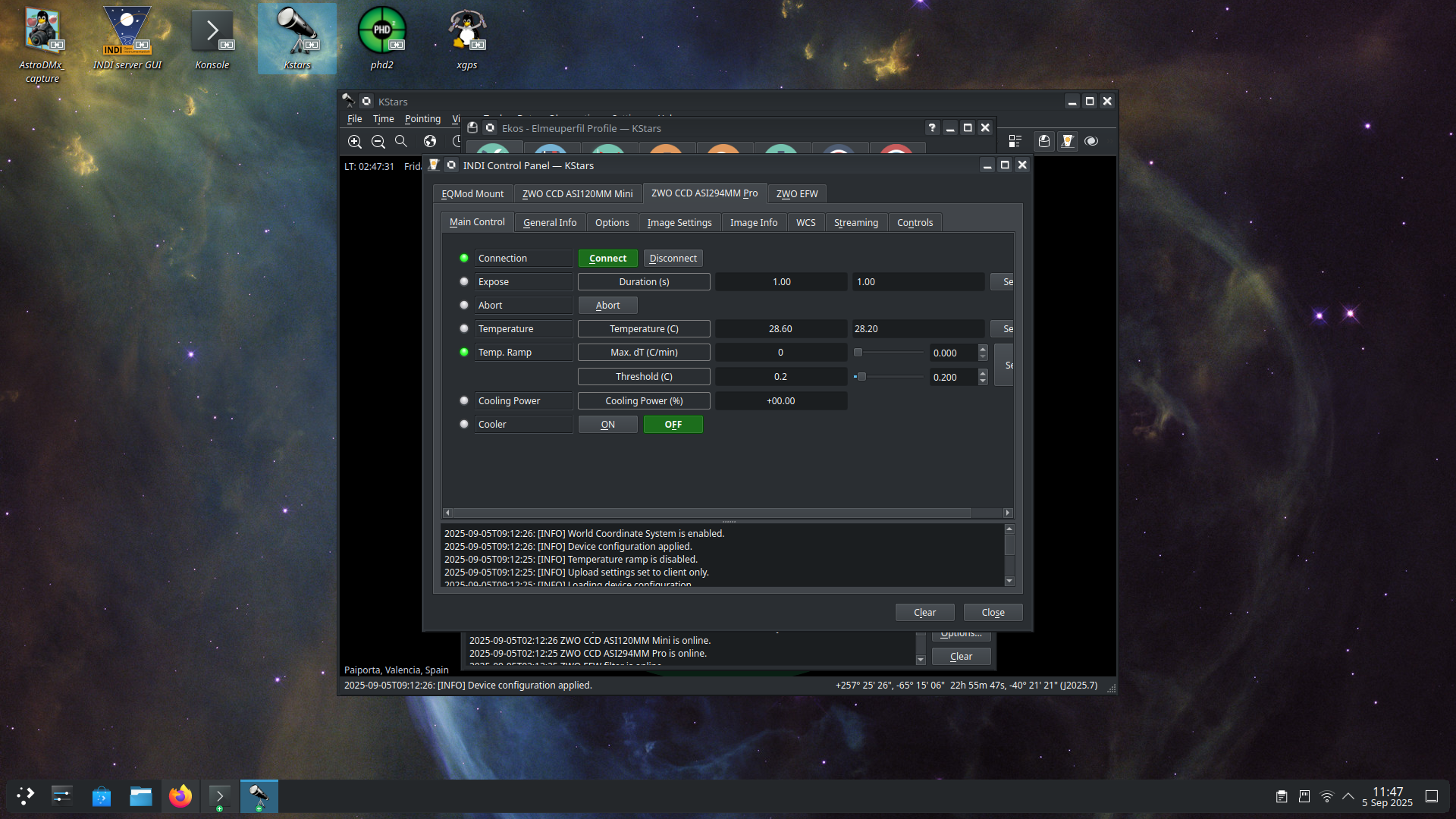Open the Options tab
This screenshot has width=1456, height=819.
pyautogui.click(x=612, y=222)
